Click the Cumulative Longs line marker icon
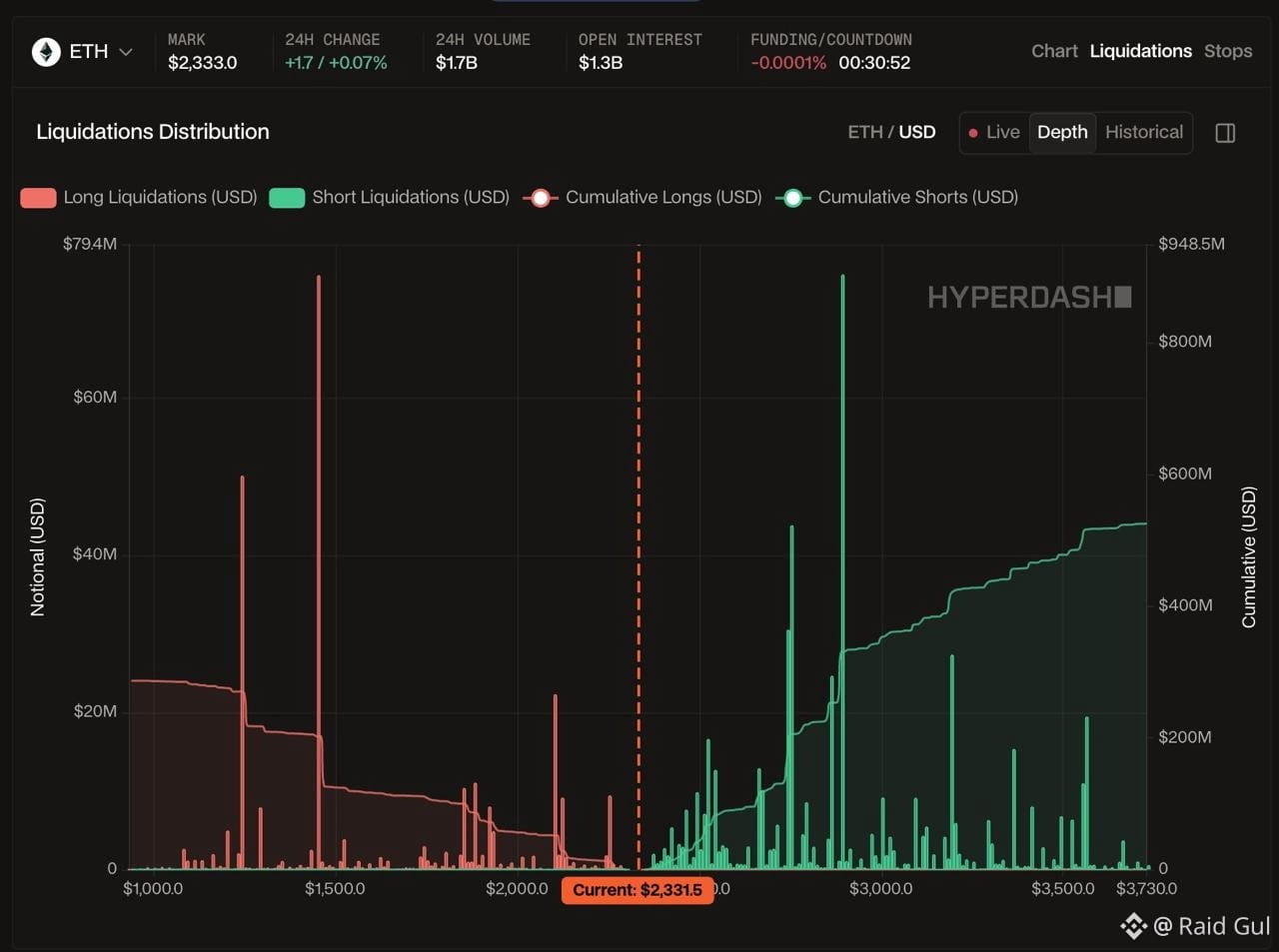1279x952 pixels. (541, 198)
